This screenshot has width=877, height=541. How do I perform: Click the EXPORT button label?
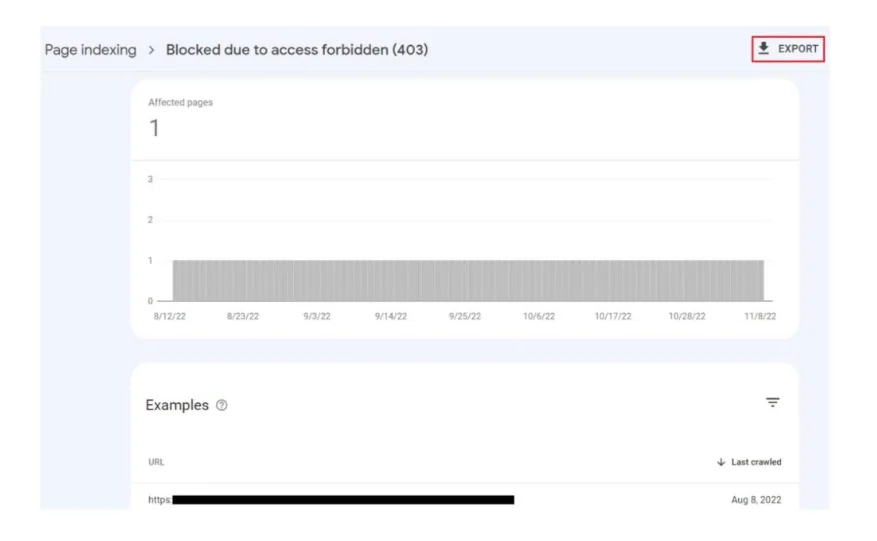[x=798, y=49]
